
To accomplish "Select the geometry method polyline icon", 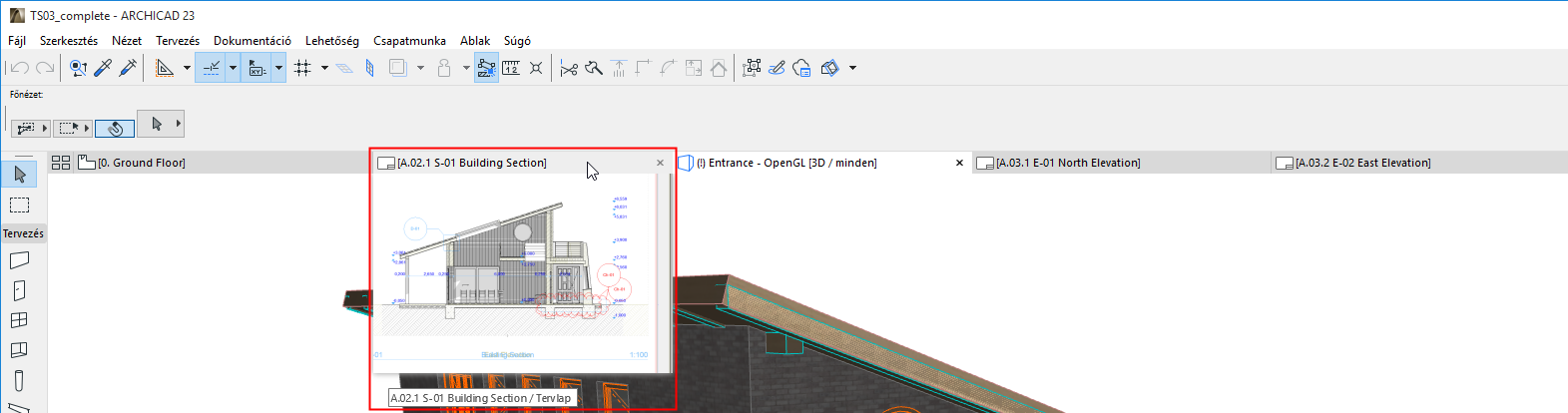I will click(26, 128).
